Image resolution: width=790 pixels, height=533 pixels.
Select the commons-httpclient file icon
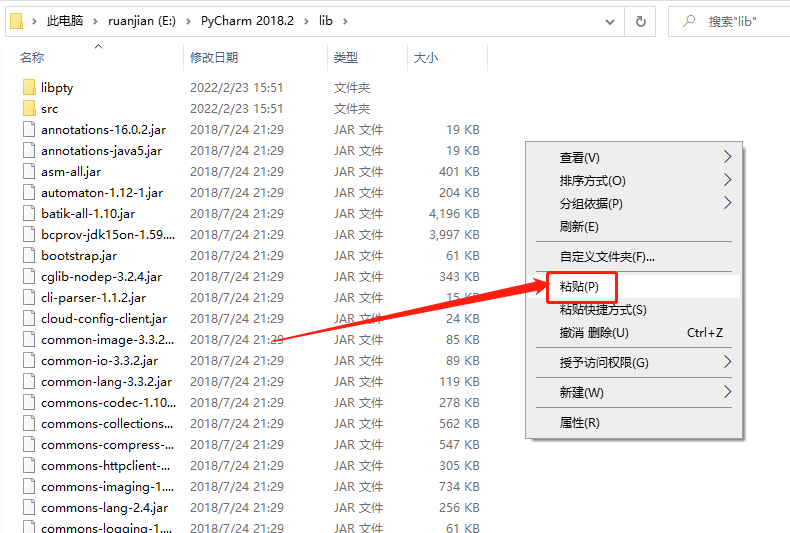[29, 465]
